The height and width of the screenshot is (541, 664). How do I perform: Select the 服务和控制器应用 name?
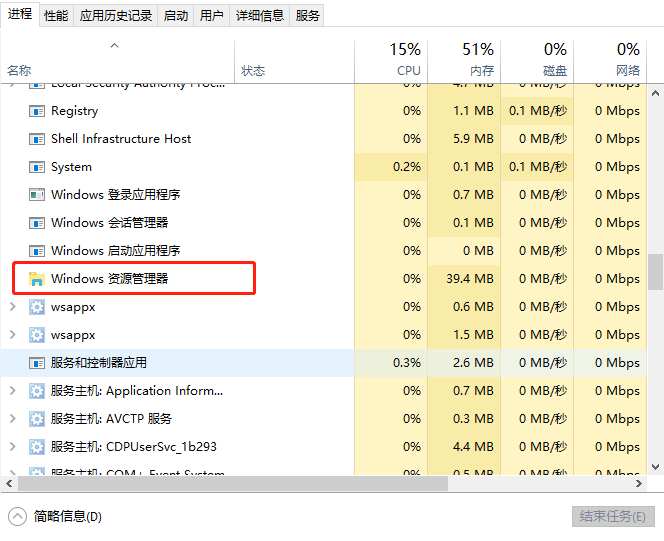(99, 363)
